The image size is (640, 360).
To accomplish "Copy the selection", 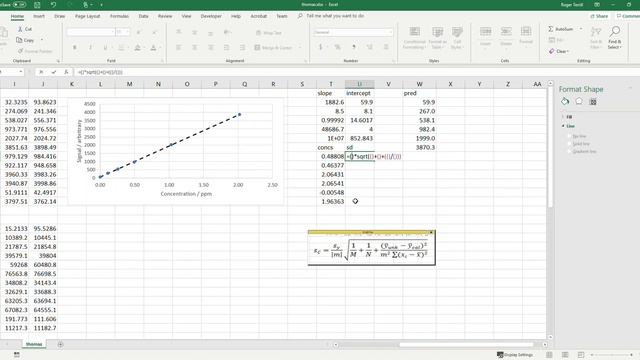I will (x=25, y=40).
